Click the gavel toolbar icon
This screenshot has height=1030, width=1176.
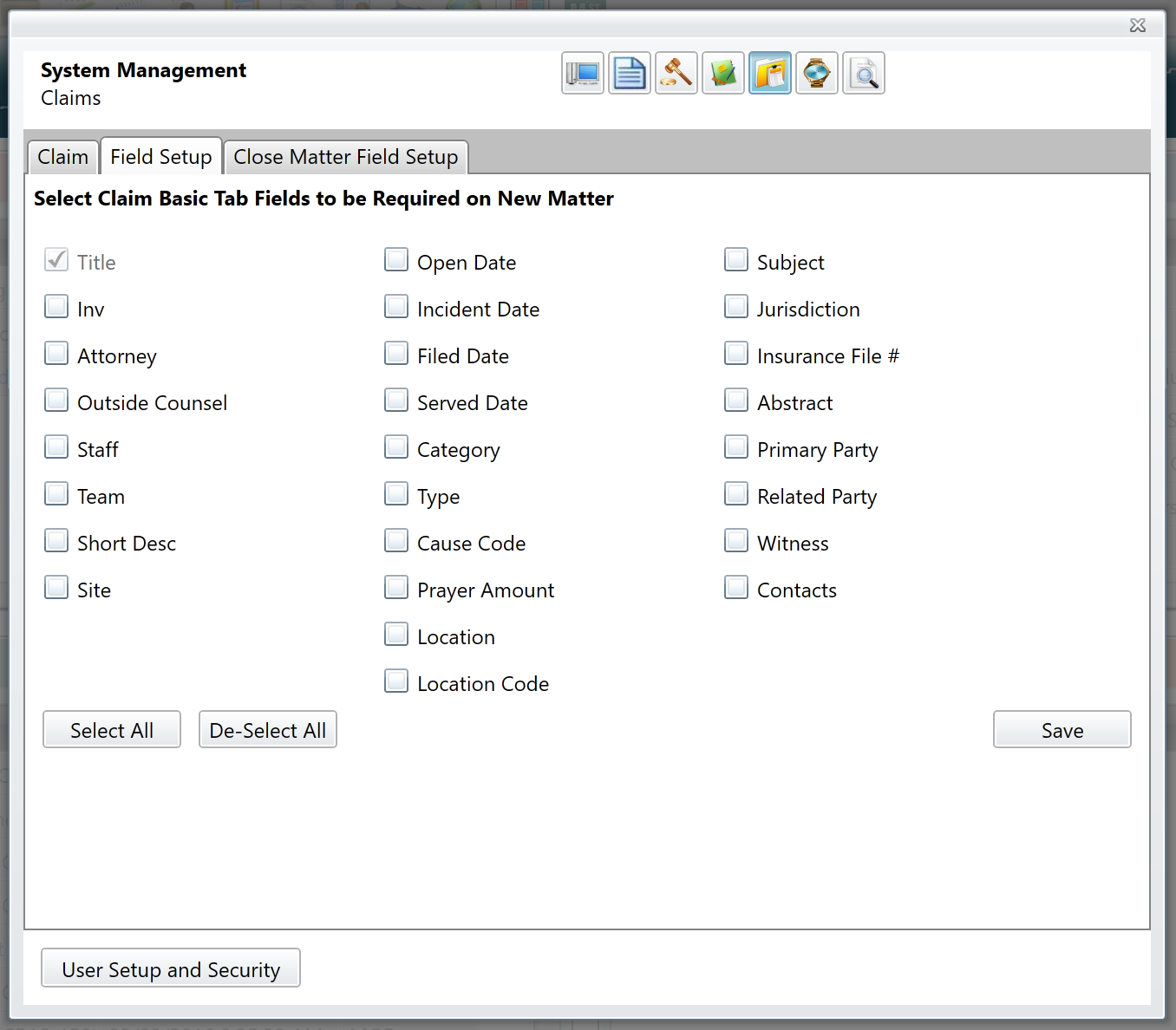(676, 73)
